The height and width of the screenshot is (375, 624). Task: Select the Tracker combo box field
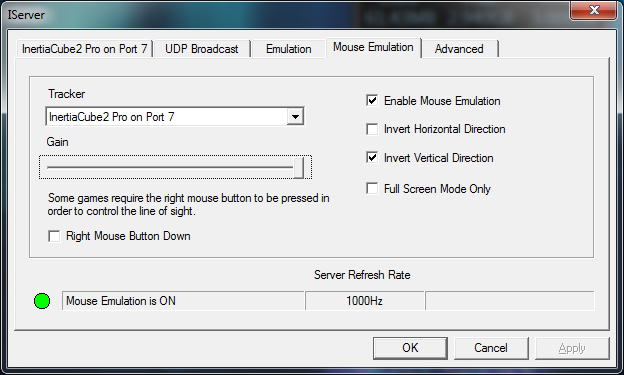coord(175,117)
